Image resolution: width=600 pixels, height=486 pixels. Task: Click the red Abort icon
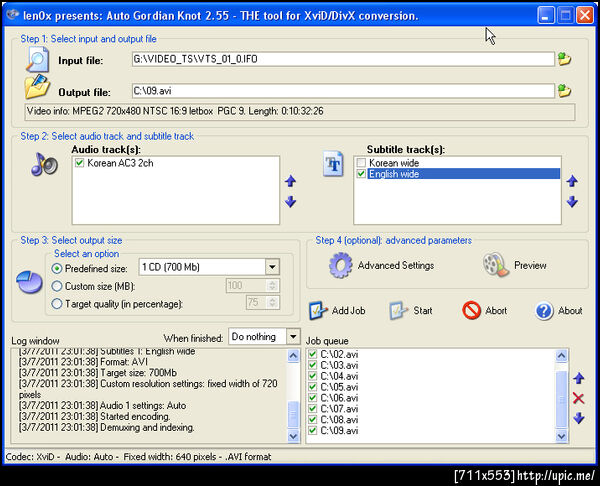(471, 310)
